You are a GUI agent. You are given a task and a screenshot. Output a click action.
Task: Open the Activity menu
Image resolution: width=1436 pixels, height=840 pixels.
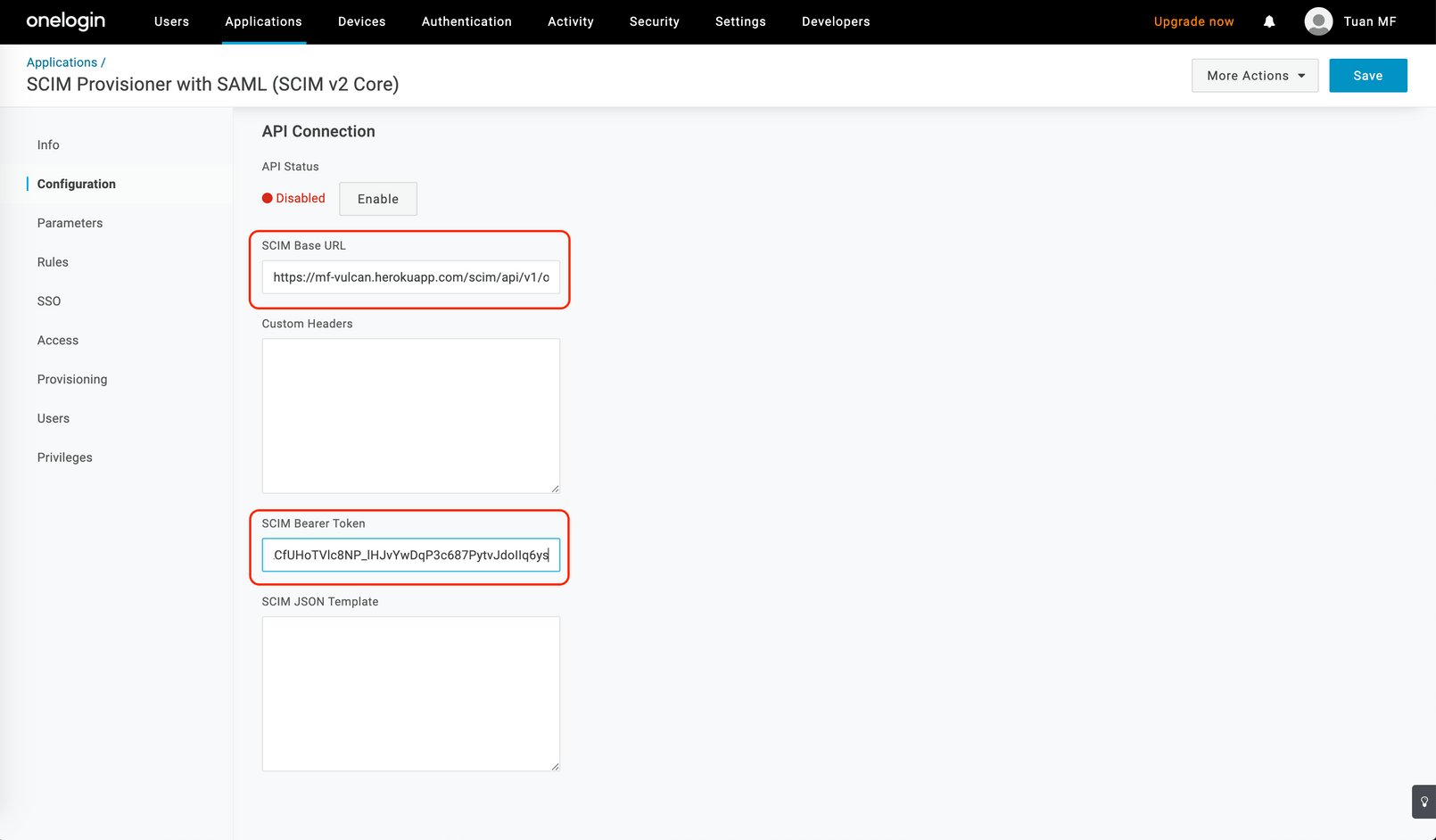[x=571, y=21]
